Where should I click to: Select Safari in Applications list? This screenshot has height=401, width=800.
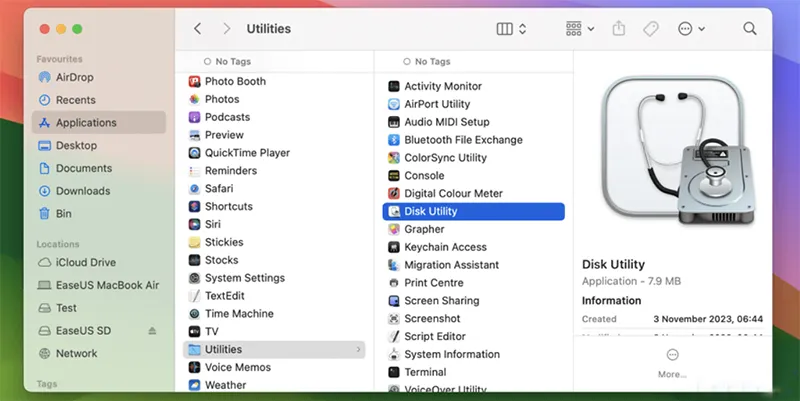coord(274,188)
